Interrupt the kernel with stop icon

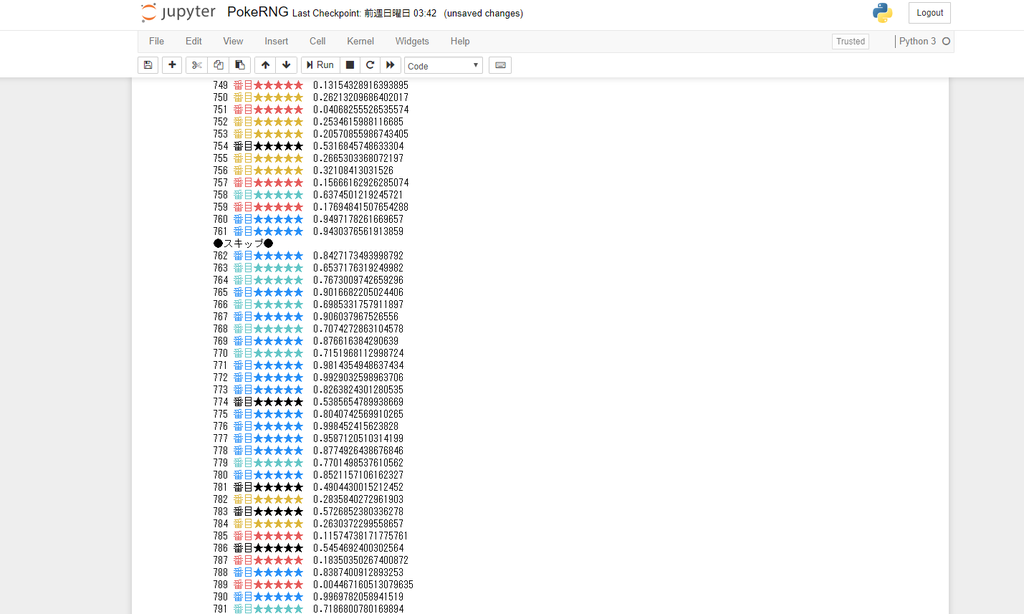point(350,65)
